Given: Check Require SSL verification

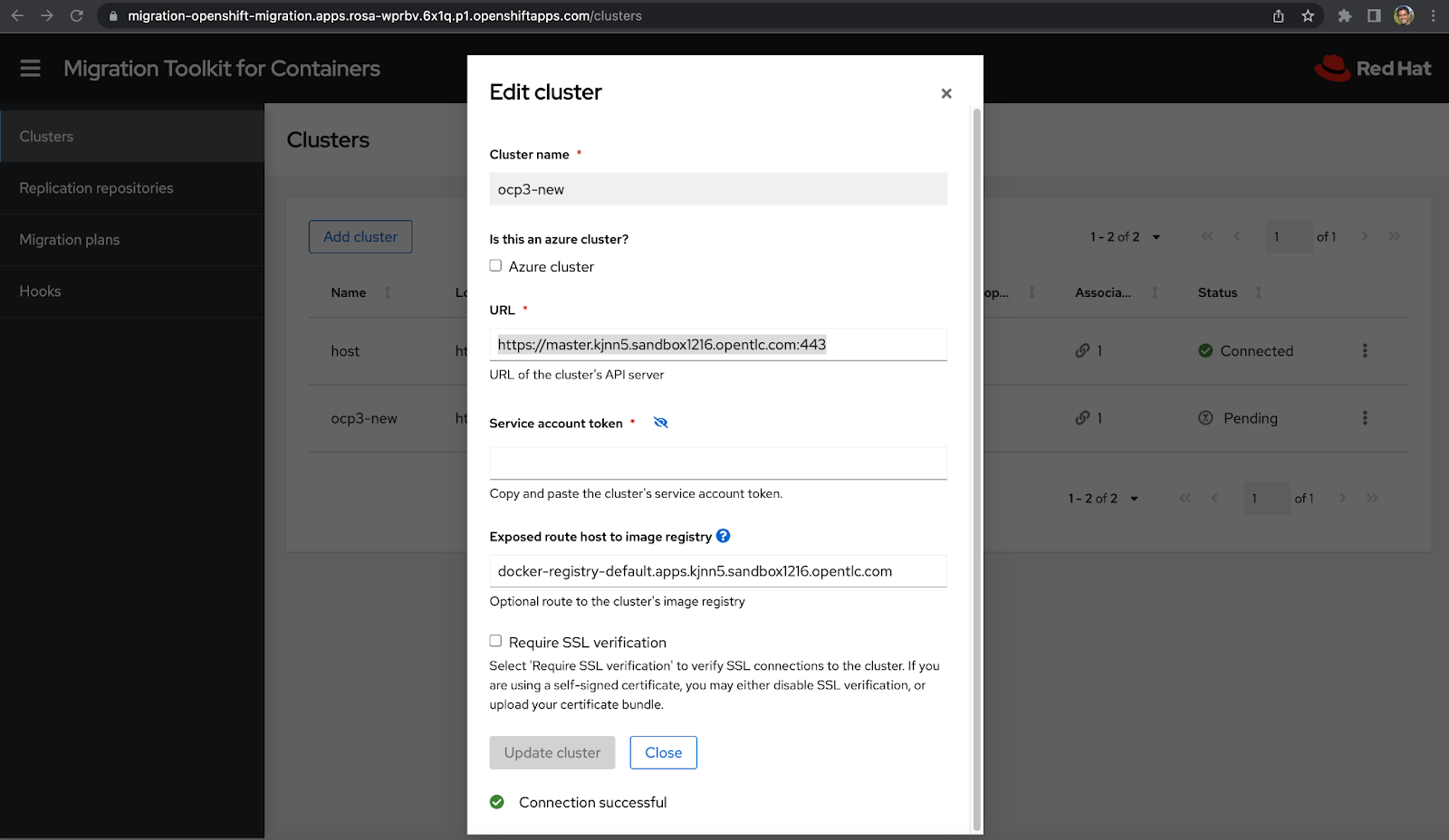Looking at the screenshot, I should (495, 642).
